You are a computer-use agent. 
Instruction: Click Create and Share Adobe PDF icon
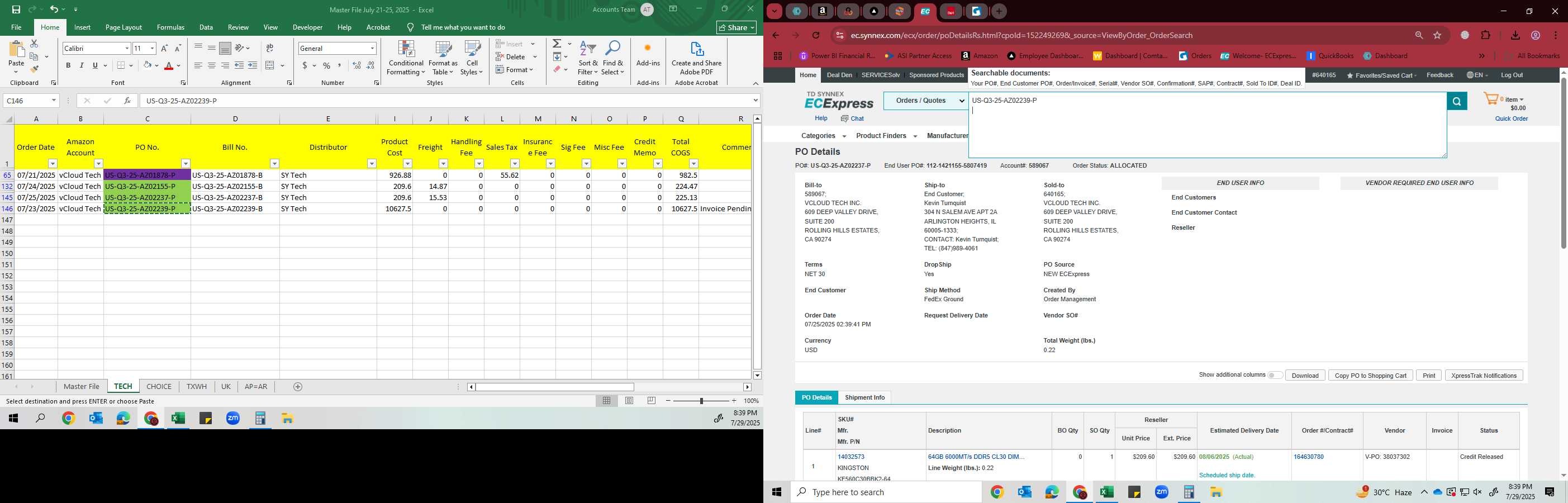(x=696, y=59)
